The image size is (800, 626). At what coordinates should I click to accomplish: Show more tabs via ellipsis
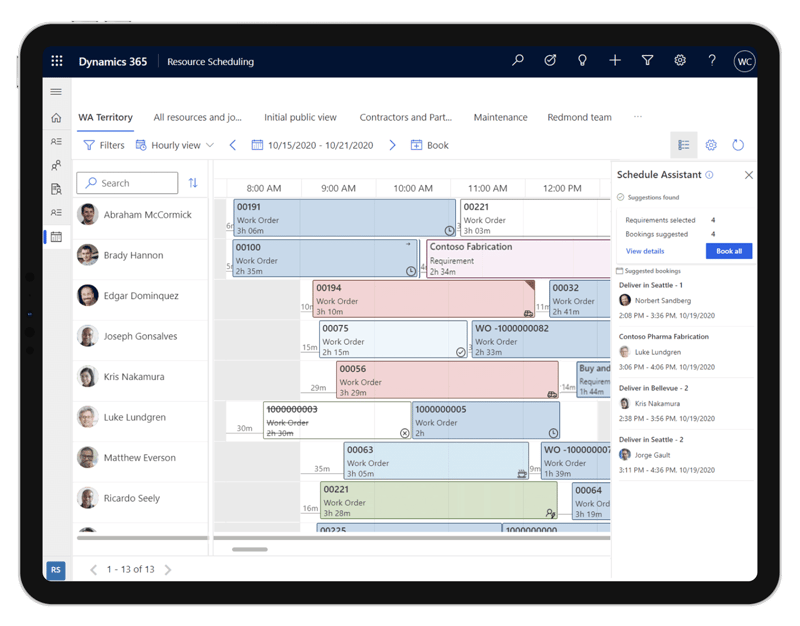coord(638,117)
